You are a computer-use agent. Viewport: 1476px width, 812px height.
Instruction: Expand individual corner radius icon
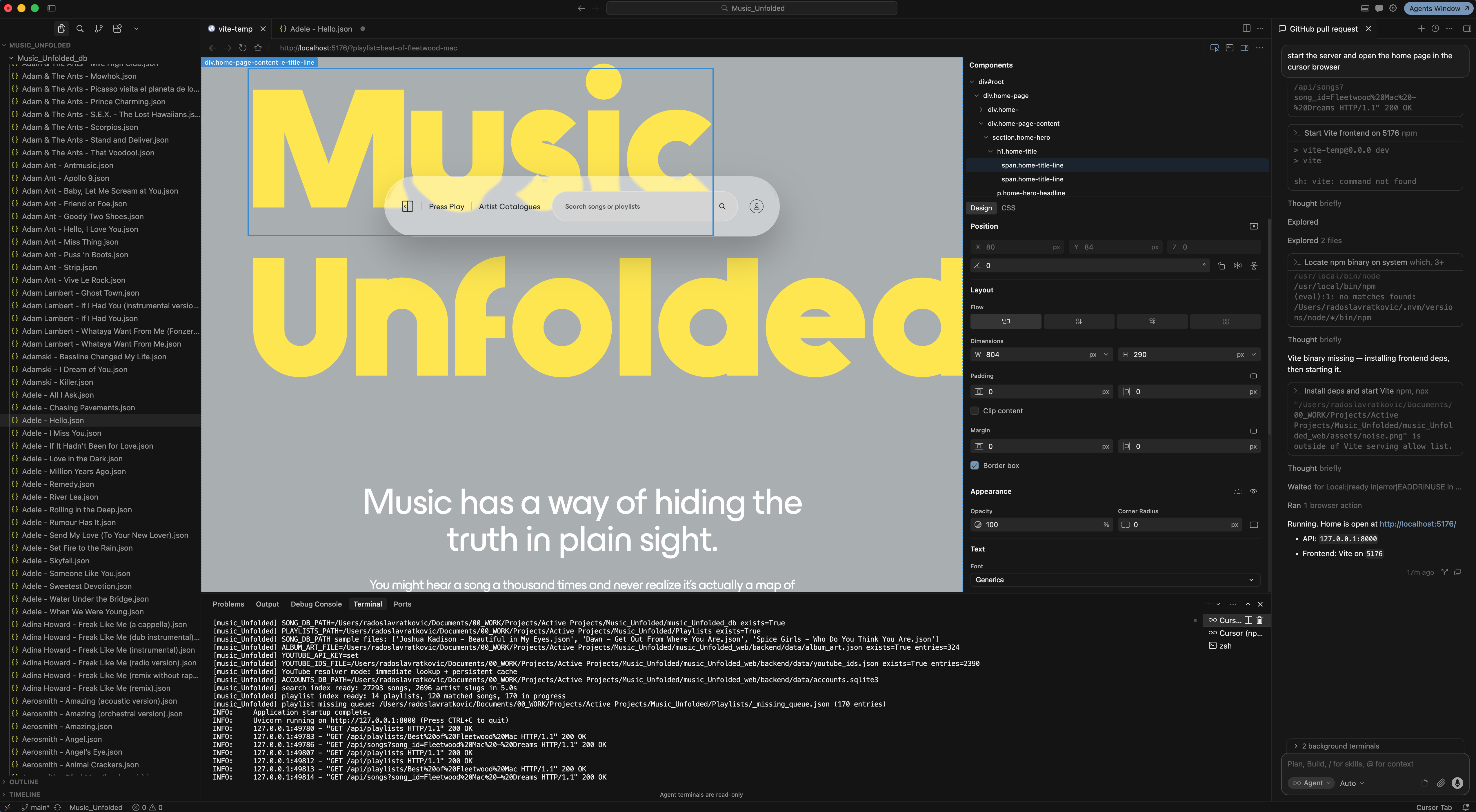click(x=1254, y=525)
